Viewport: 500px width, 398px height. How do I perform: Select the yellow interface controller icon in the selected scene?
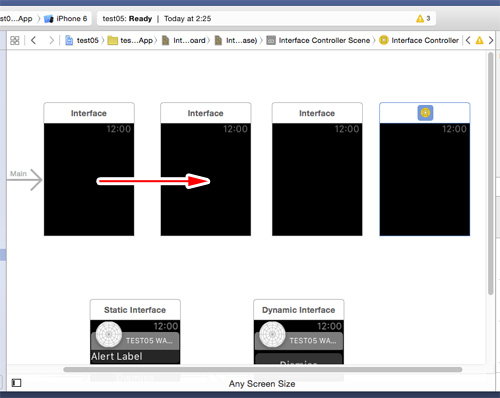click(x=425, y=113)
